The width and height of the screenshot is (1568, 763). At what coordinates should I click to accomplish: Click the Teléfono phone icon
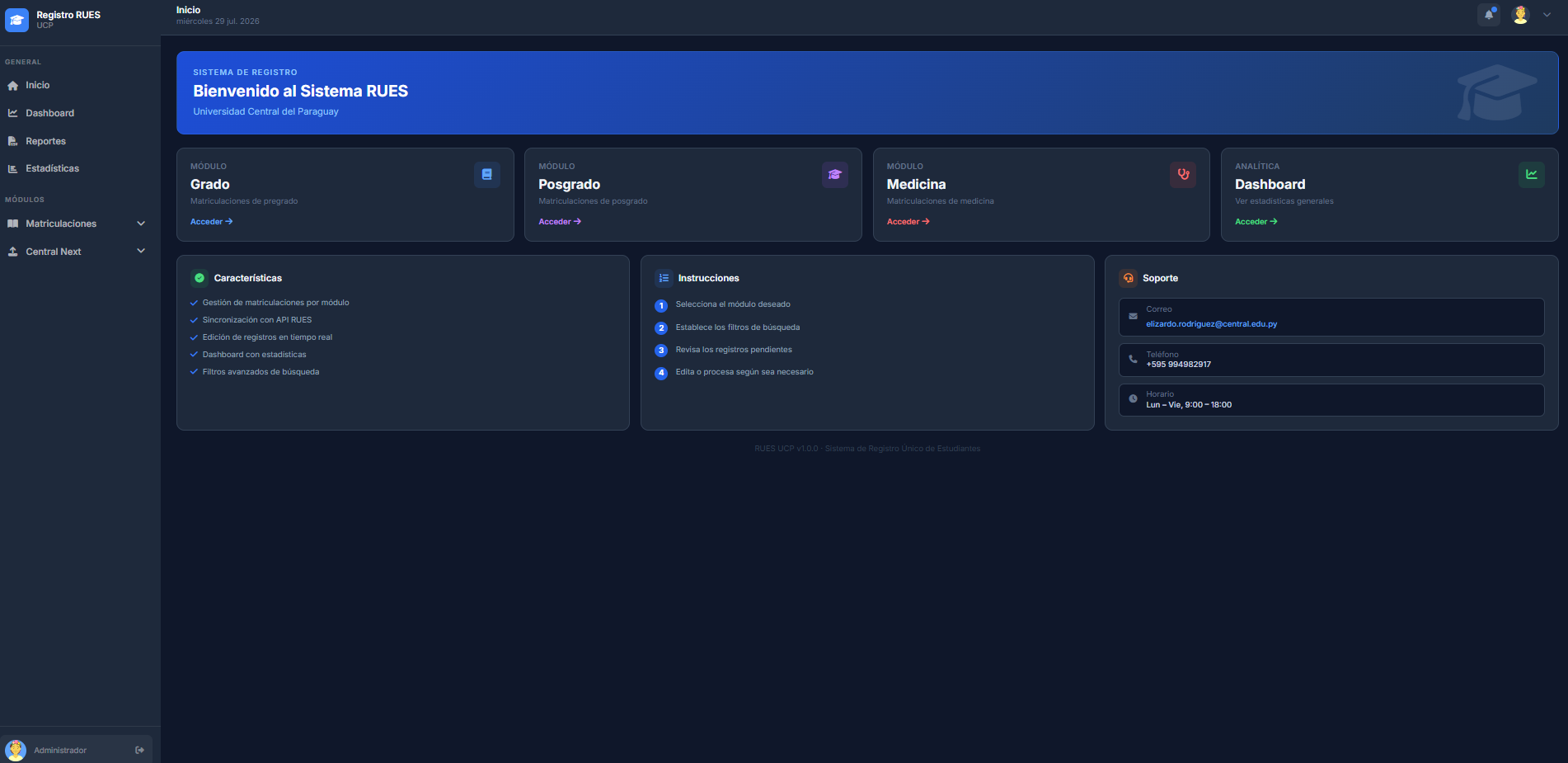click(x=1133, y=360)
